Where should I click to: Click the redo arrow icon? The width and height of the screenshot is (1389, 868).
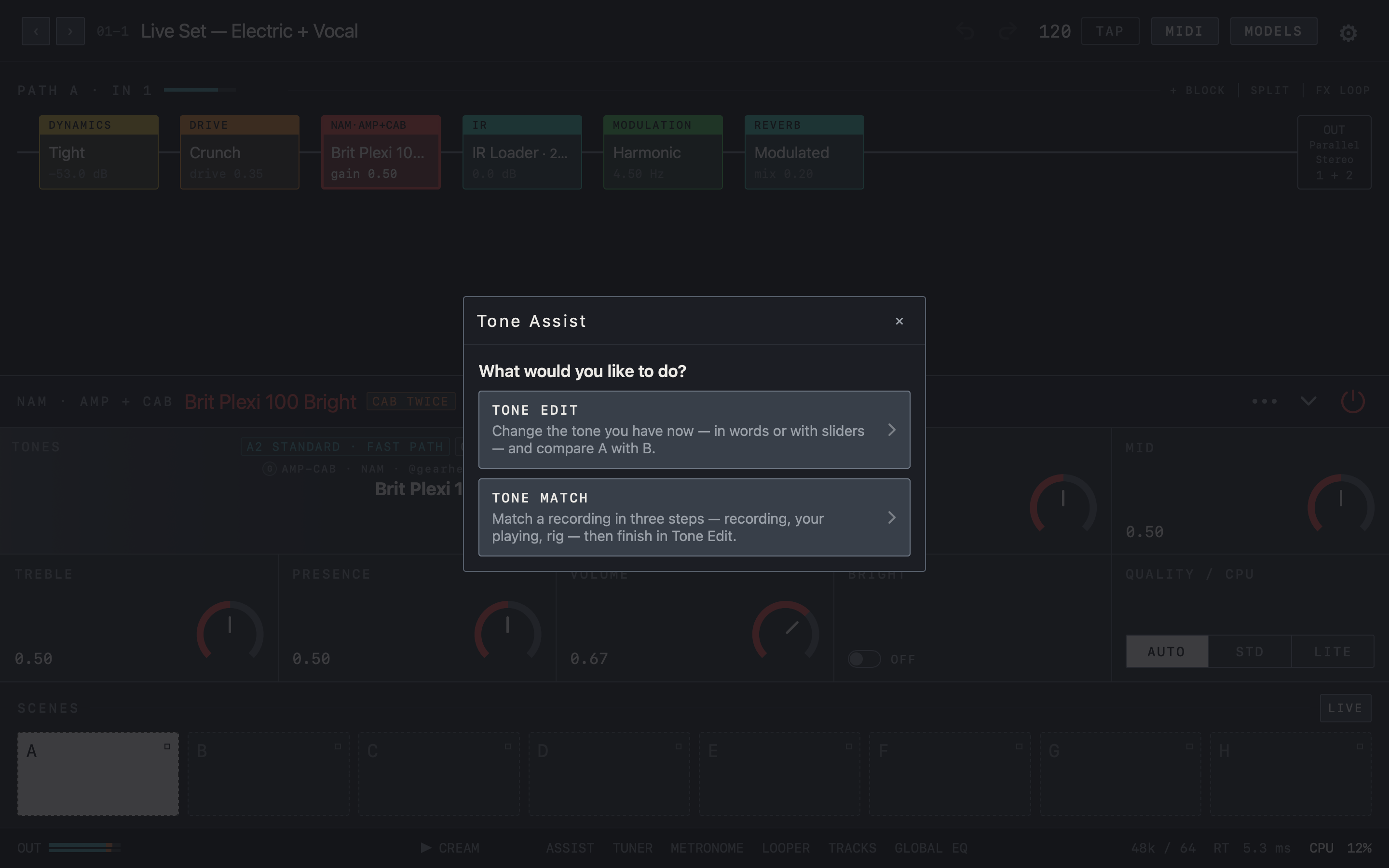[1008, 31]
